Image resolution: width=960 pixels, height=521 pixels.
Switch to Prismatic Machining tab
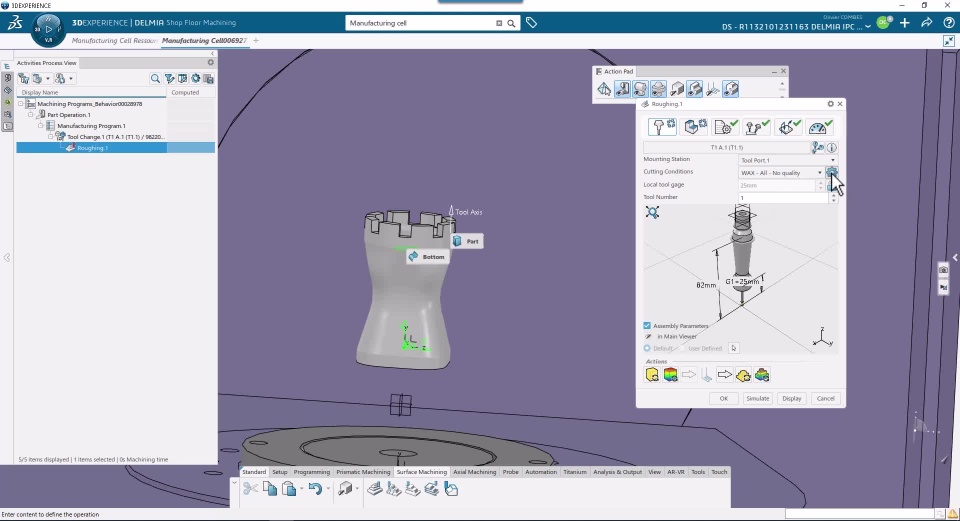363,472
